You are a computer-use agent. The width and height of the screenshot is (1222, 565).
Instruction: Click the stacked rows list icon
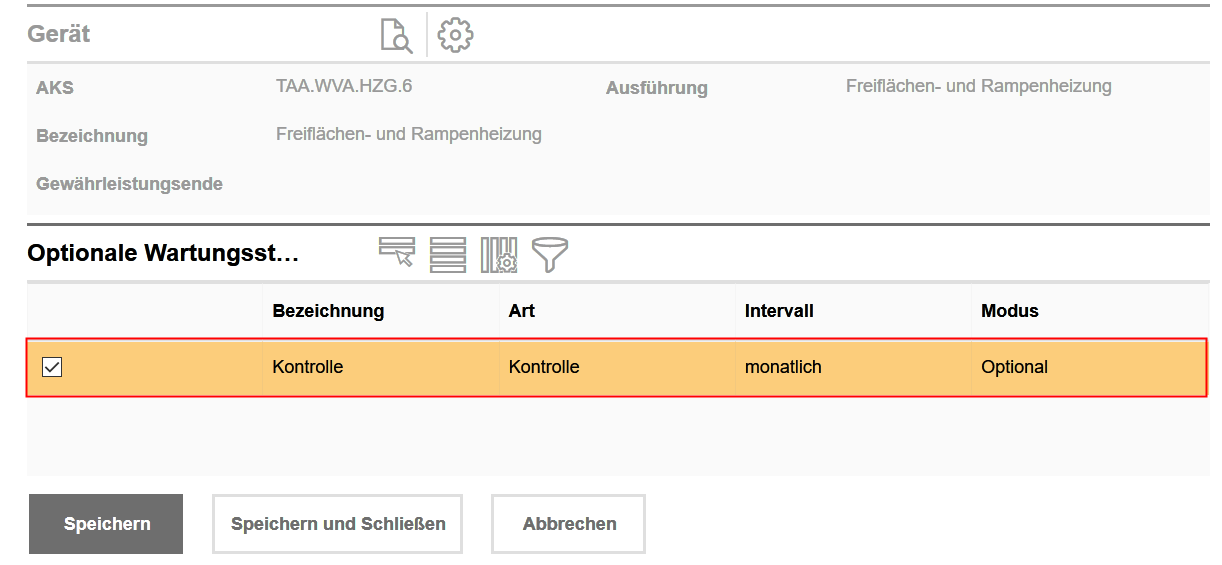pos(448,254)
